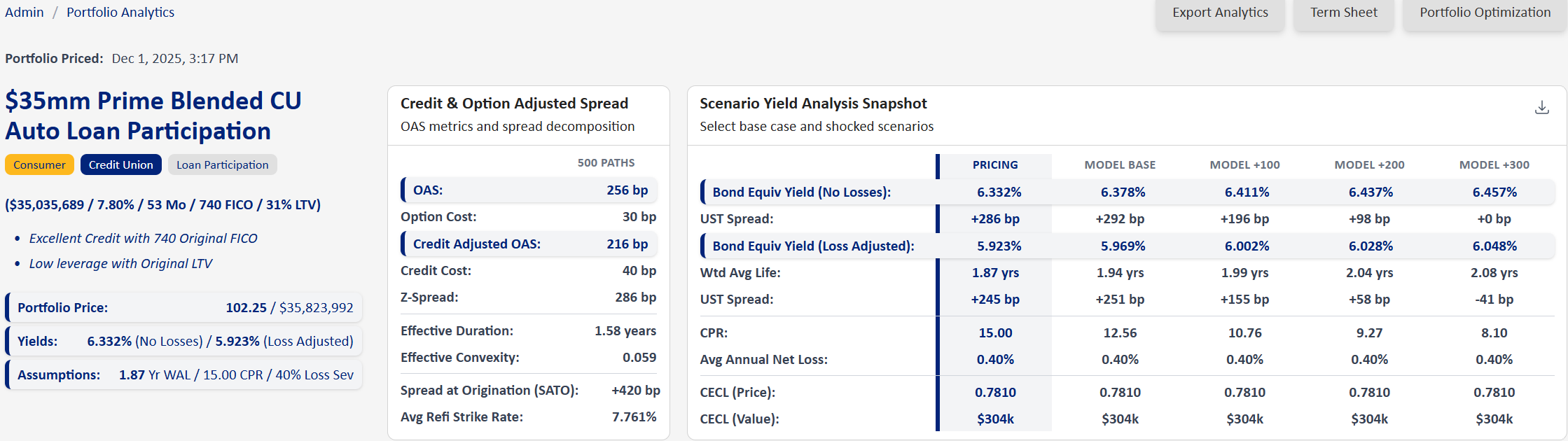The width and height of the screenshot is (1568, 441).
Task: Select the Consumer tag
Action: tap(39, 164)
